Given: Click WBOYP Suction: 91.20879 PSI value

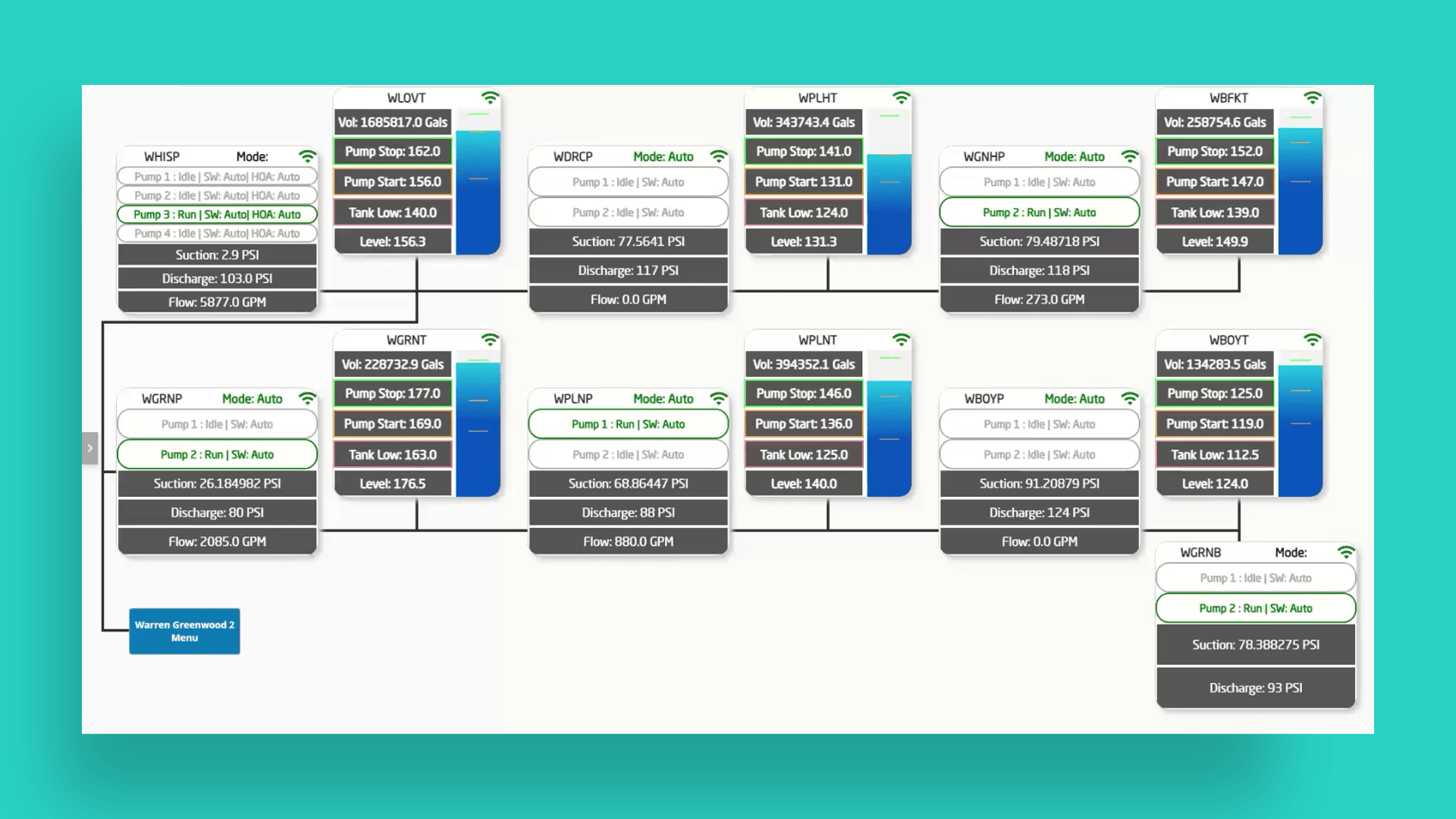Looking at the screenshot, I should click(x=1039, y=484).
